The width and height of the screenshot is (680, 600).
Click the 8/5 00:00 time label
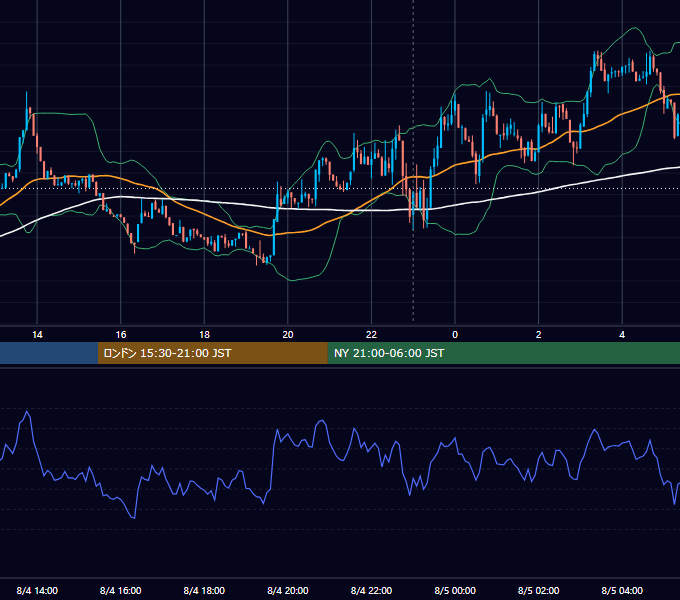pos(455,591)
